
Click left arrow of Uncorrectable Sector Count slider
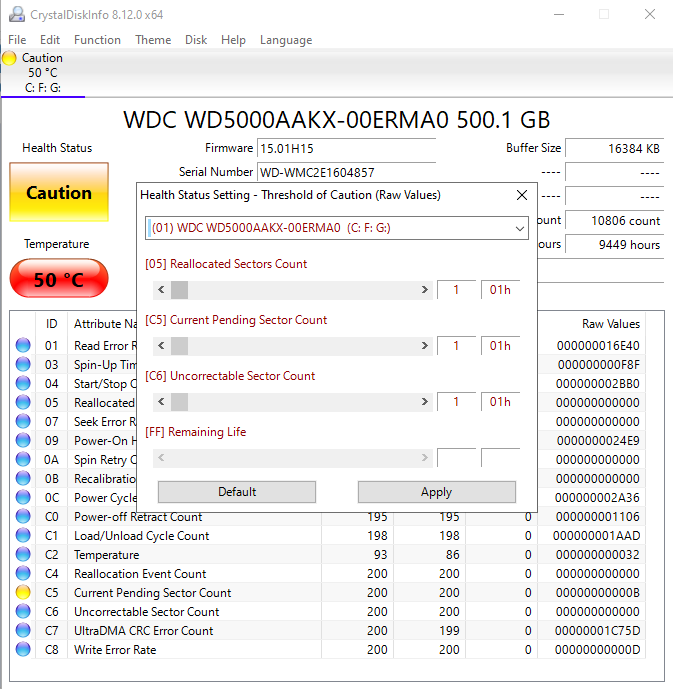point(161,402)
